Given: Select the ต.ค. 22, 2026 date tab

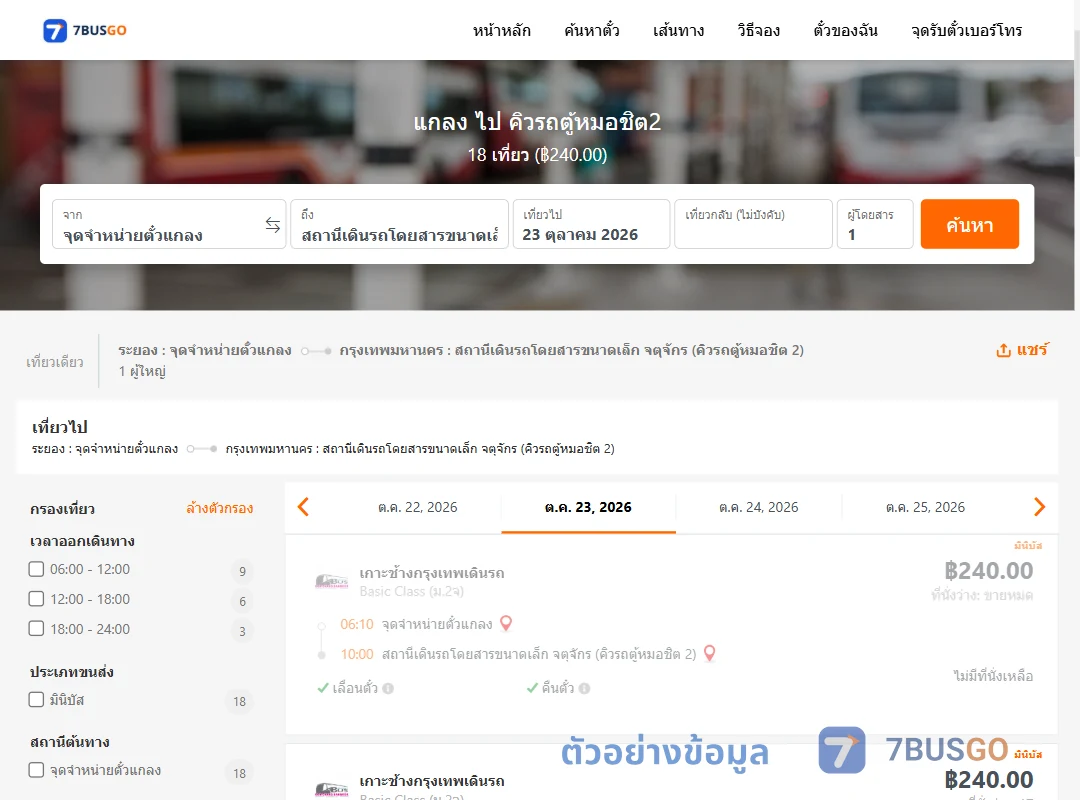Looking at the screenshot, I should [x=417, y=507].
